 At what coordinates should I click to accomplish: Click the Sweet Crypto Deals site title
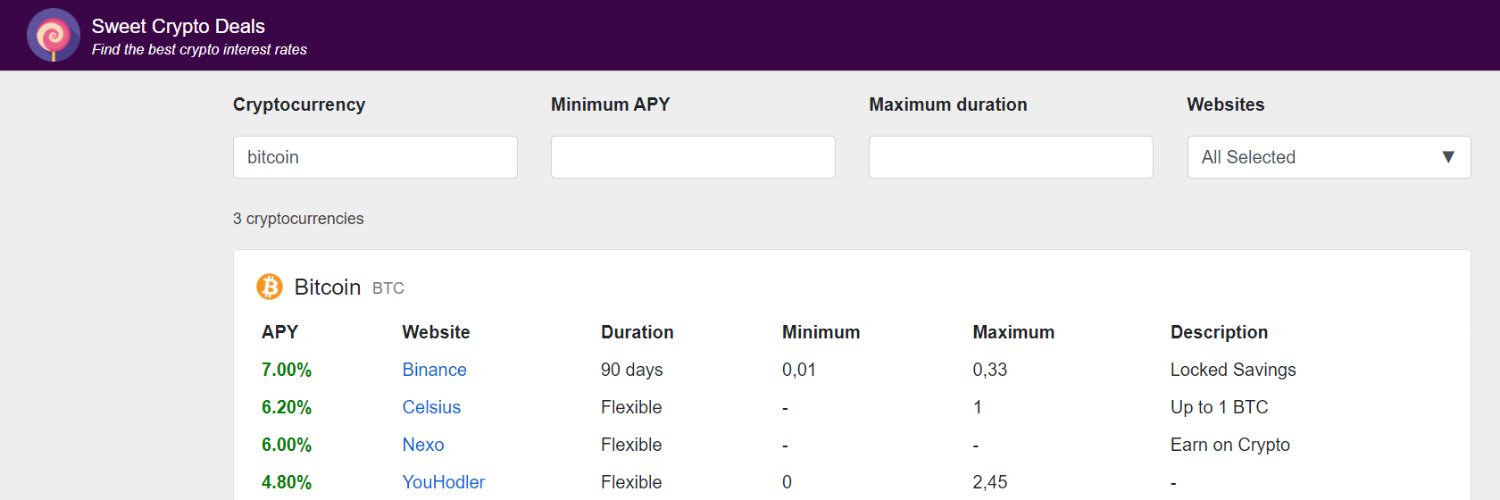tap(178, 26)
